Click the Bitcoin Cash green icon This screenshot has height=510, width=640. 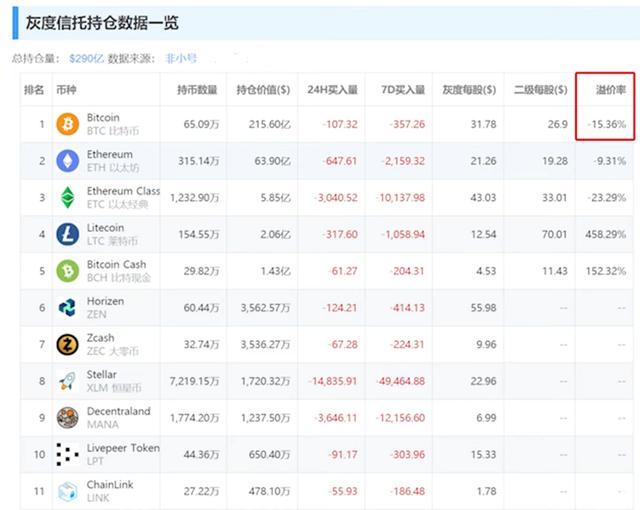[67, 271]
